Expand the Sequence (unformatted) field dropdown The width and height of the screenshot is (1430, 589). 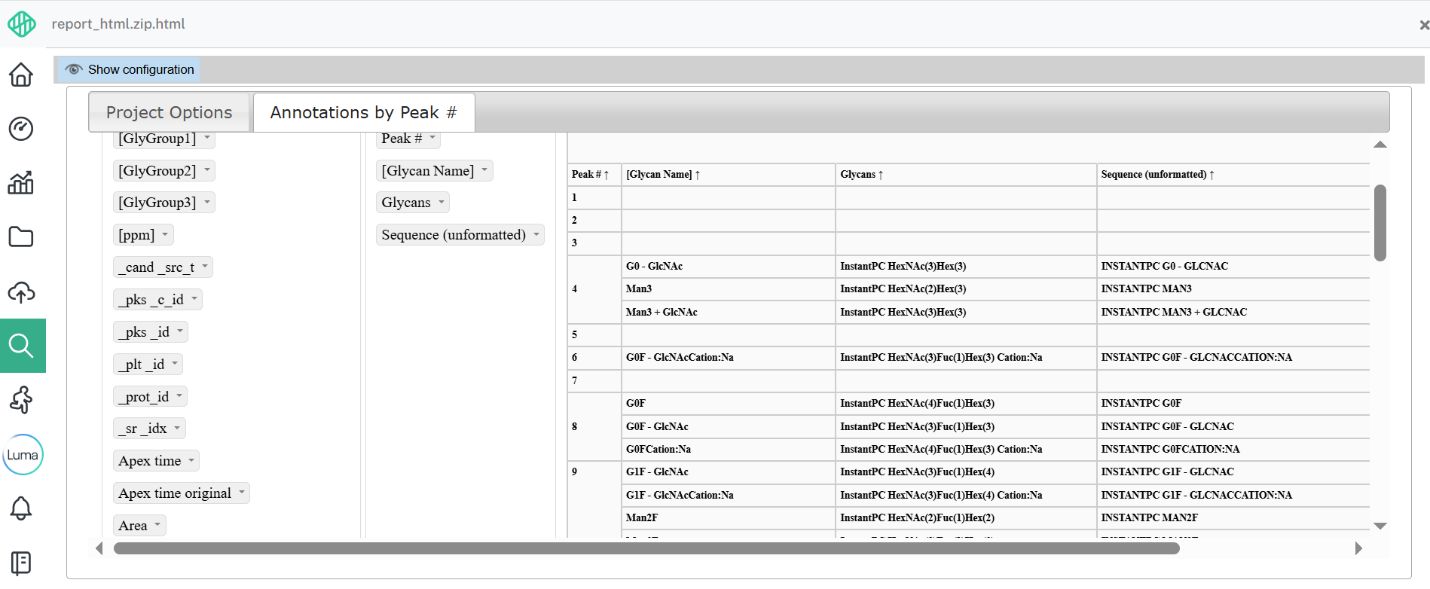click(536, 235)
